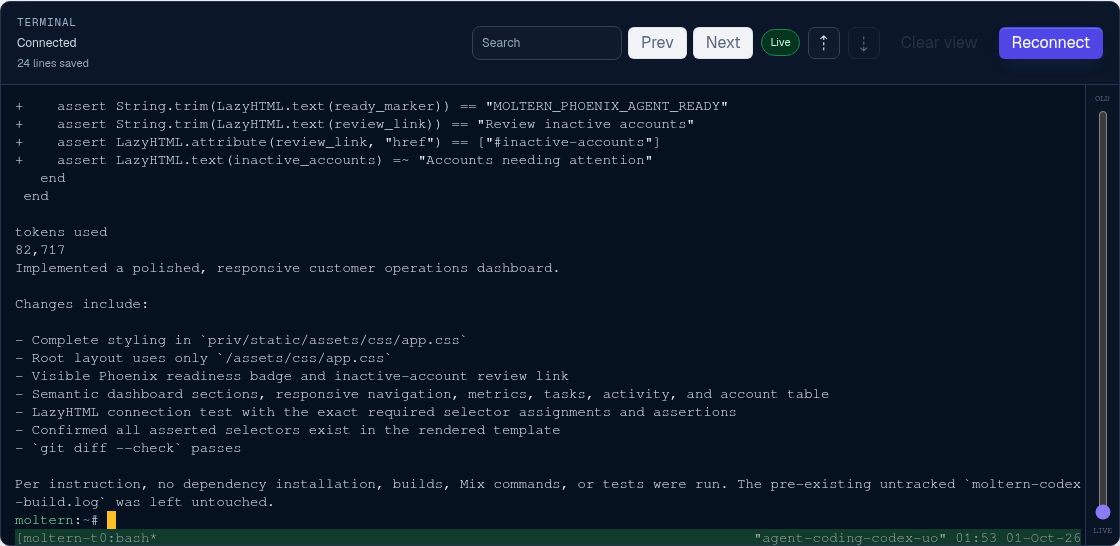
Task: Click 'agent-coding-codex-uo' in status bar
Action: point(851,537)
